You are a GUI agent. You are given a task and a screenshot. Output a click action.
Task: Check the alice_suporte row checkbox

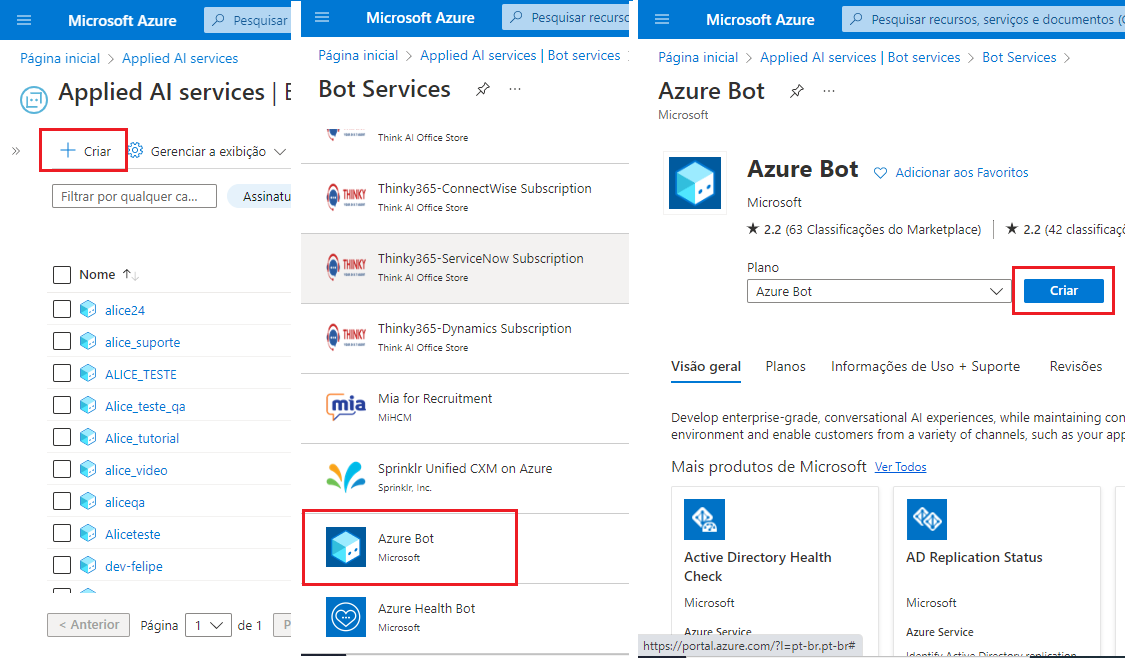pos(62,341)
